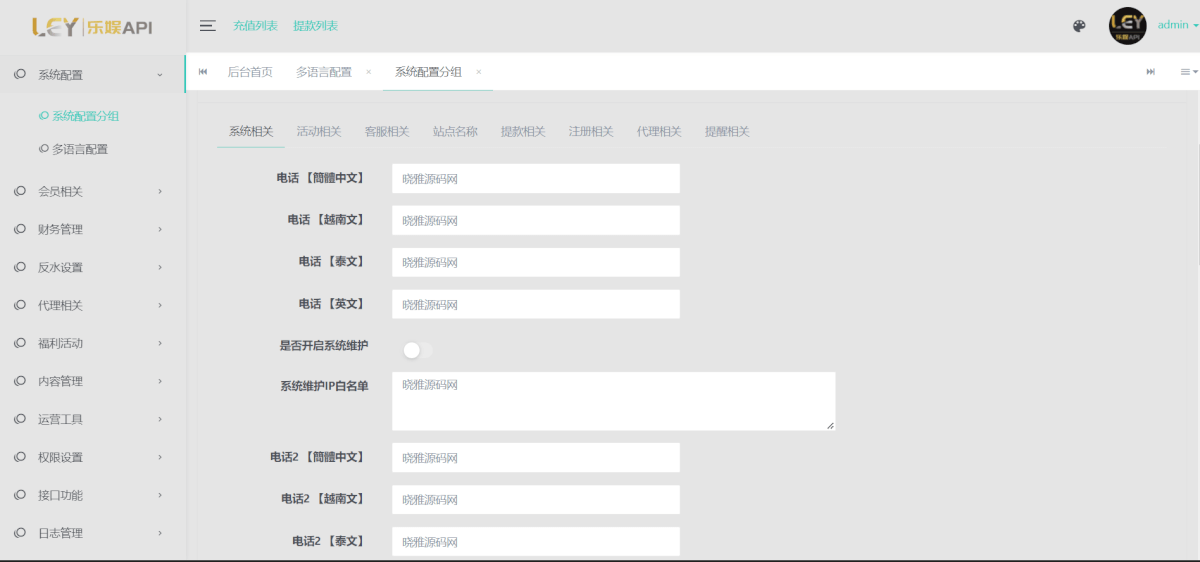Viewport: 1200px width, 562px height.
Task: Collapse sidebar with the hamburger menu icon
Action: [x=208, y=26]
